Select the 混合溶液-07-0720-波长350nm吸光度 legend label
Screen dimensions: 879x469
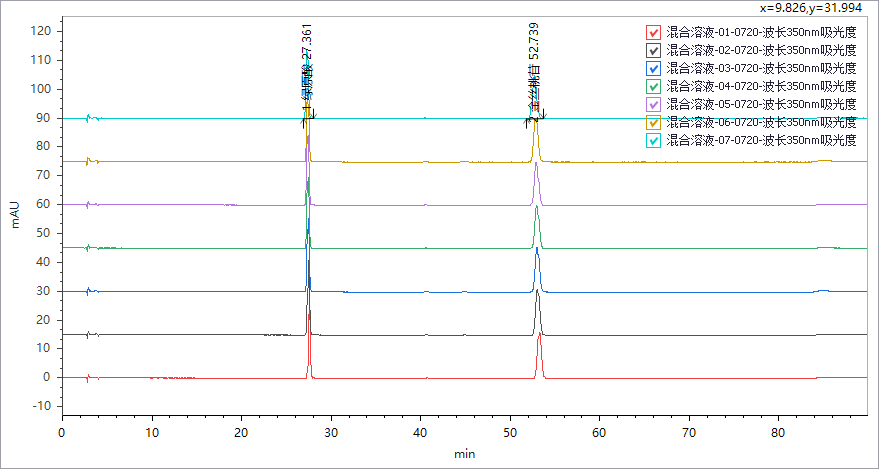[x=761, y=140]
